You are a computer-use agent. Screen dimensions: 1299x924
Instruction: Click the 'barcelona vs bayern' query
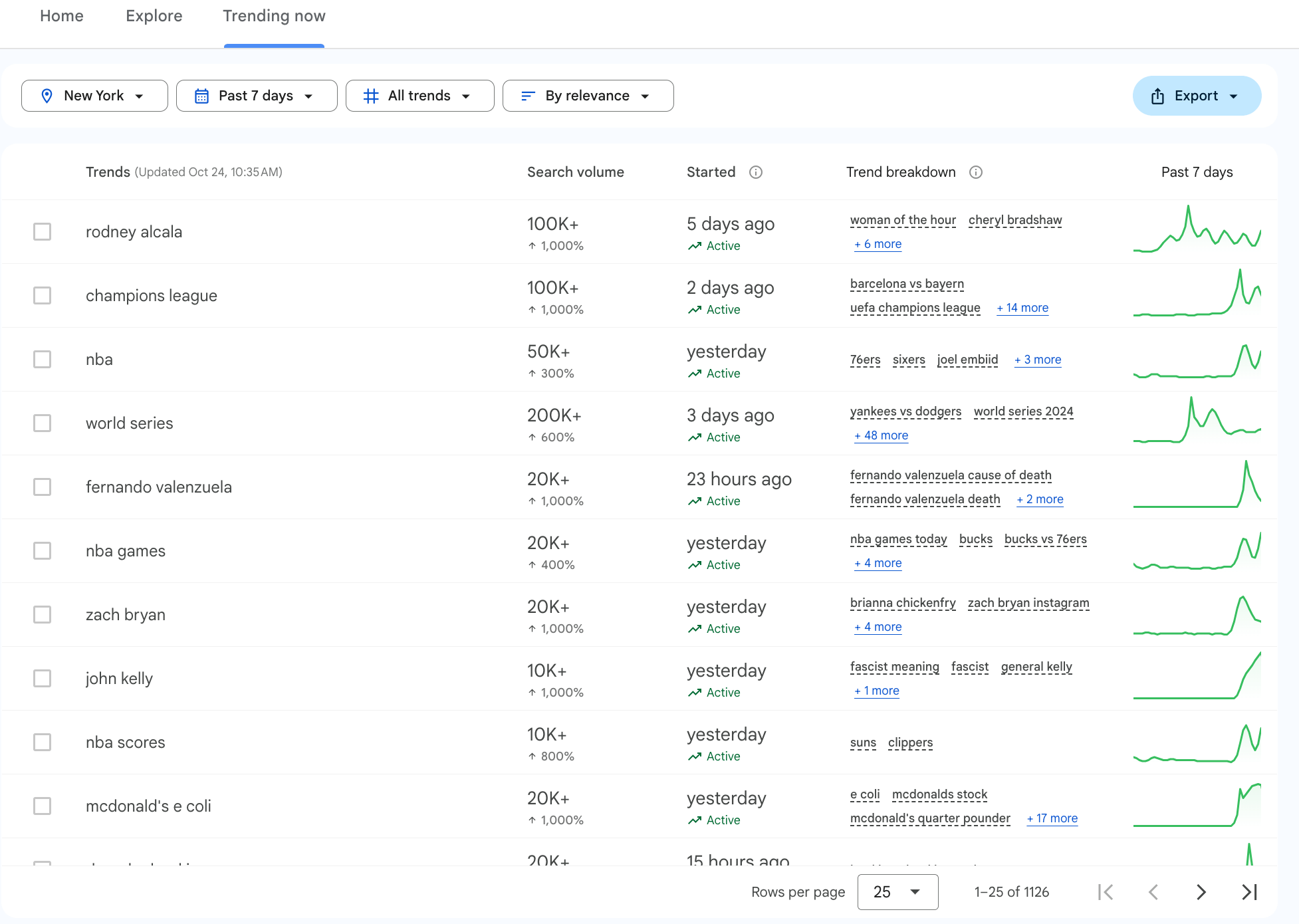[907, 284]
